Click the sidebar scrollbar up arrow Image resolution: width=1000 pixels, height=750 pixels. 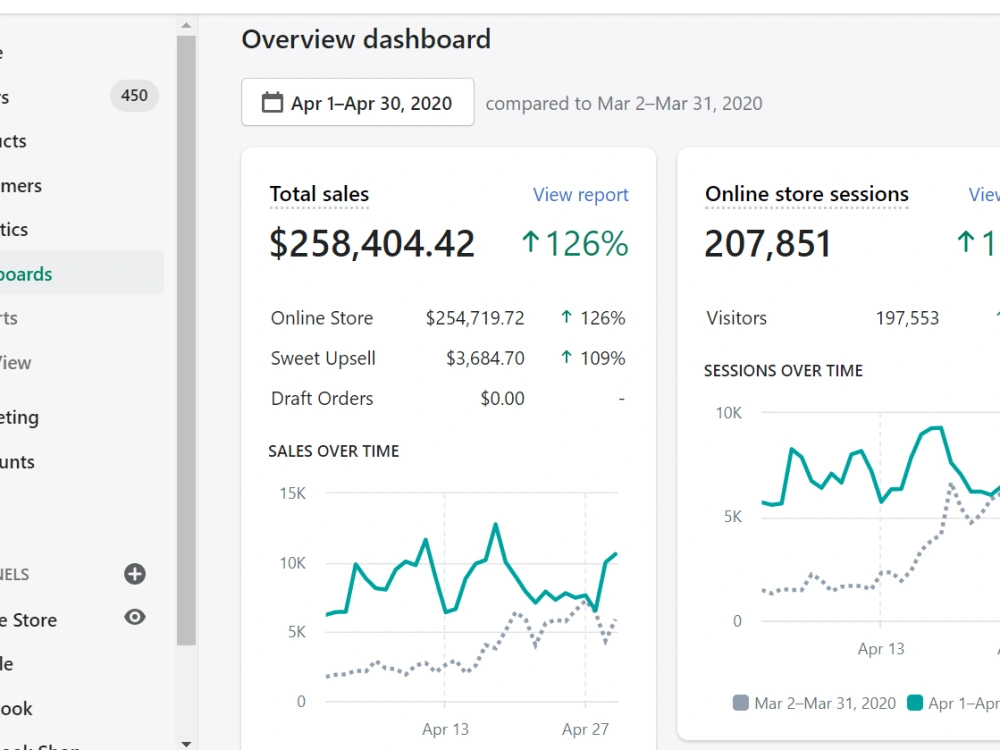(186, 26)
